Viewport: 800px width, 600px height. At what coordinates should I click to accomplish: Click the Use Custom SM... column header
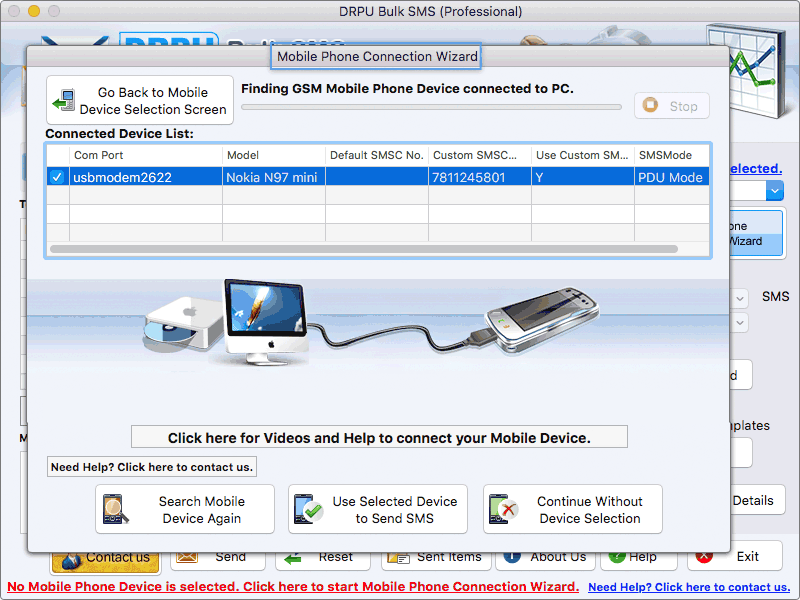[583, 155]
